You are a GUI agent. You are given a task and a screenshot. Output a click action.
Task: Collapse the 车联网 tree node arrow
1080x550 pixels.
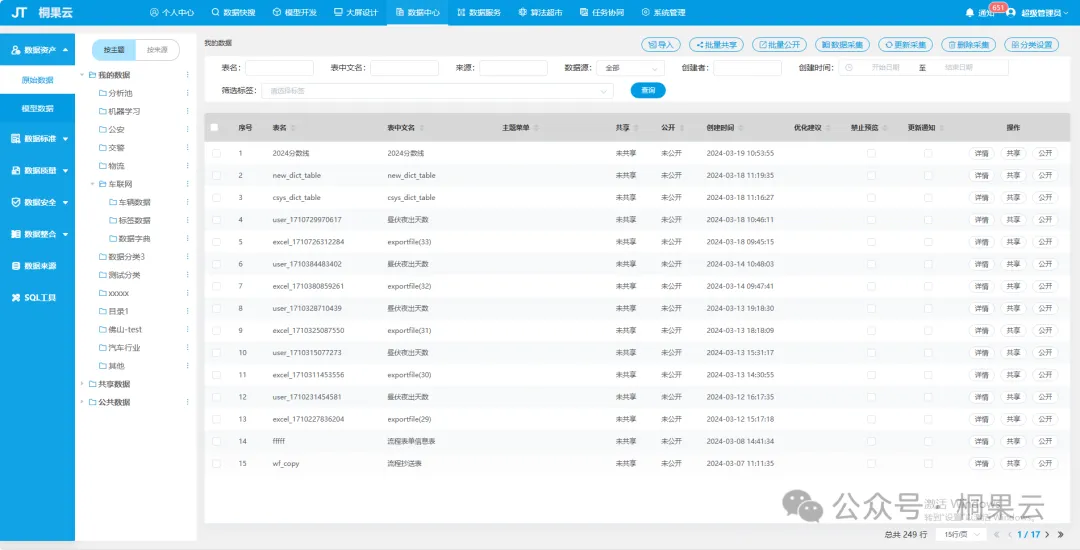pos(92,184)
